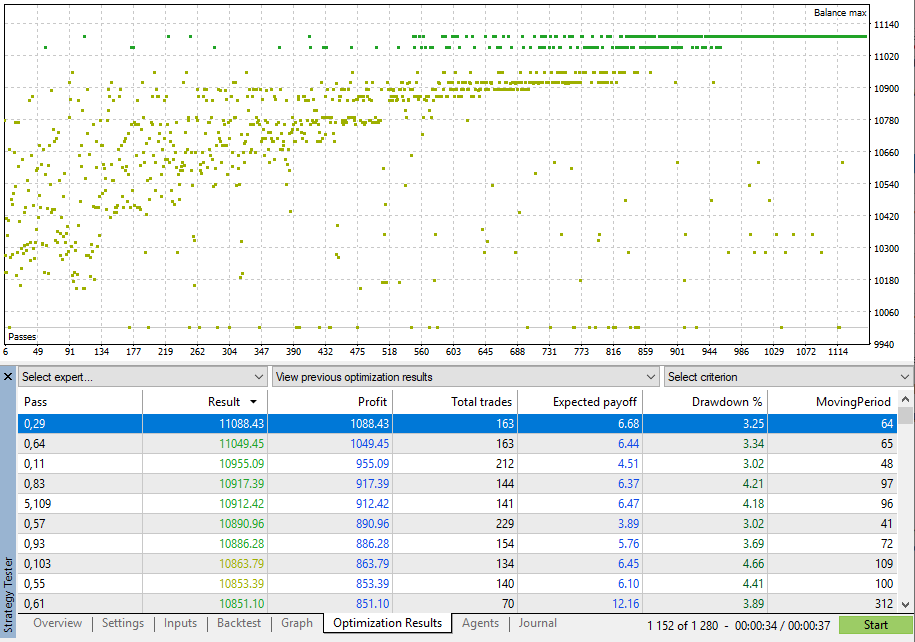The width and height of the screenshot is (915, 642).
Task: Open the Select criterion dropdown
Action: tap(787, 377)
